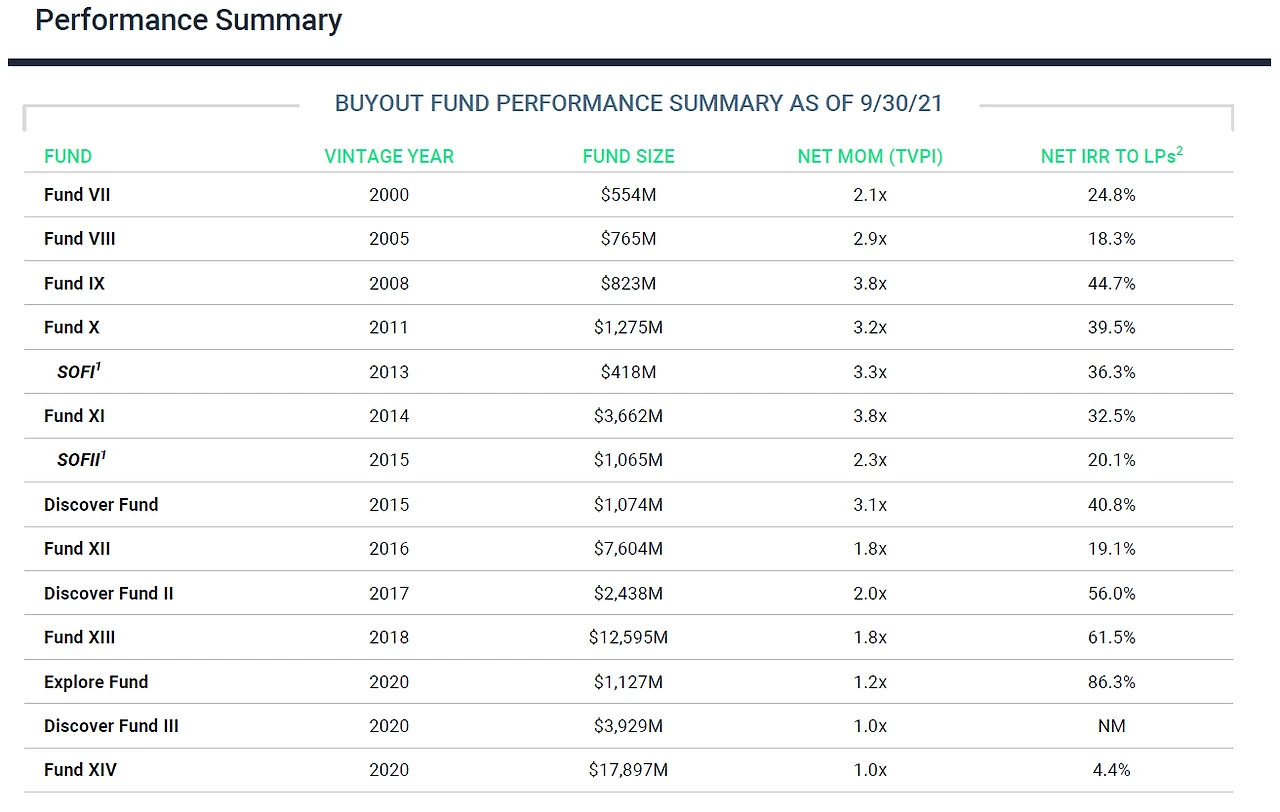The image size is (1280, 812).
Task: Select the Discover Fund III row label
Action: (111, 726)
